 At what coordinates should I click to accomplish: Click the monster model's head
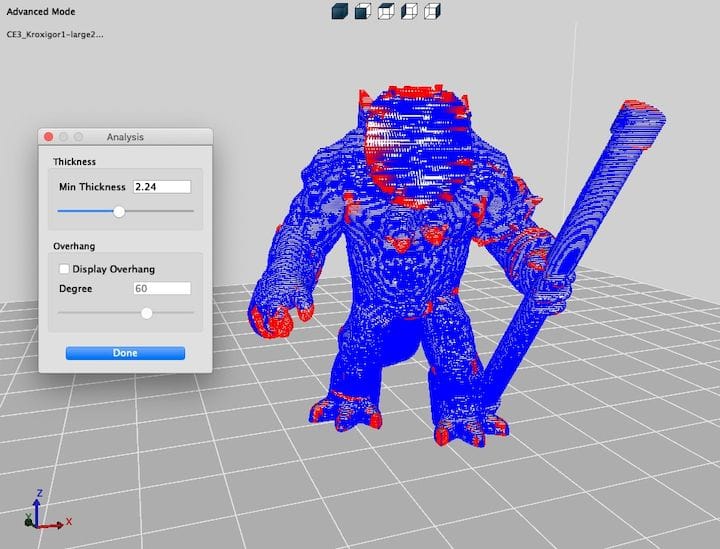pyautogui.click(x=415, y=145)
